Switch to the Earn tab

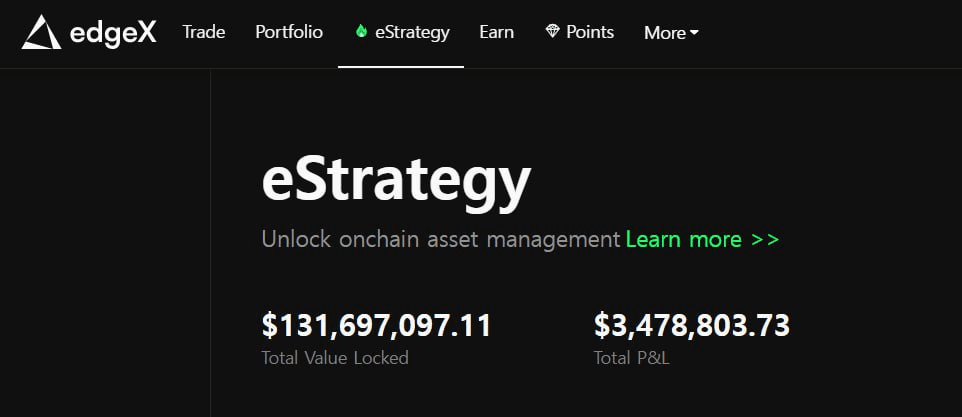(x=496, y=32)
